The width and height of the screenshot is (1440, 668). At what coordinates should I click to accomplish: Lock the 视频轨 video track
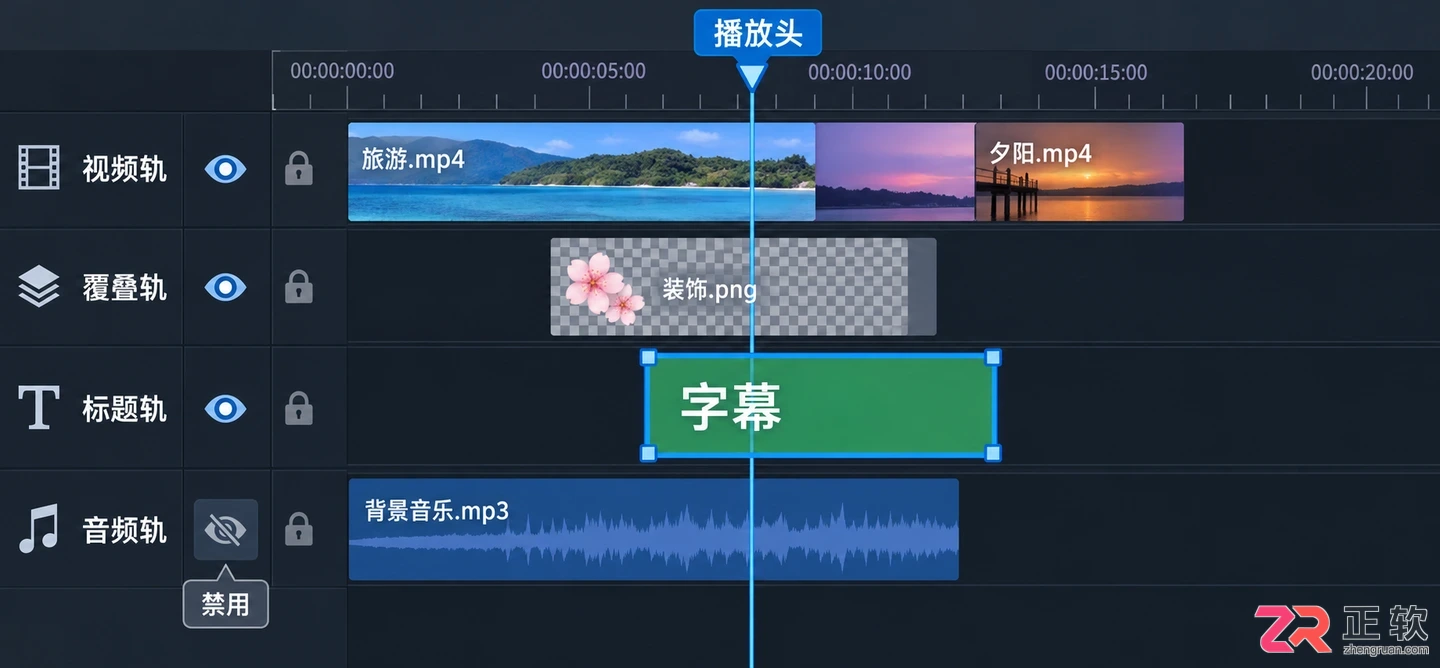[299, 168]
